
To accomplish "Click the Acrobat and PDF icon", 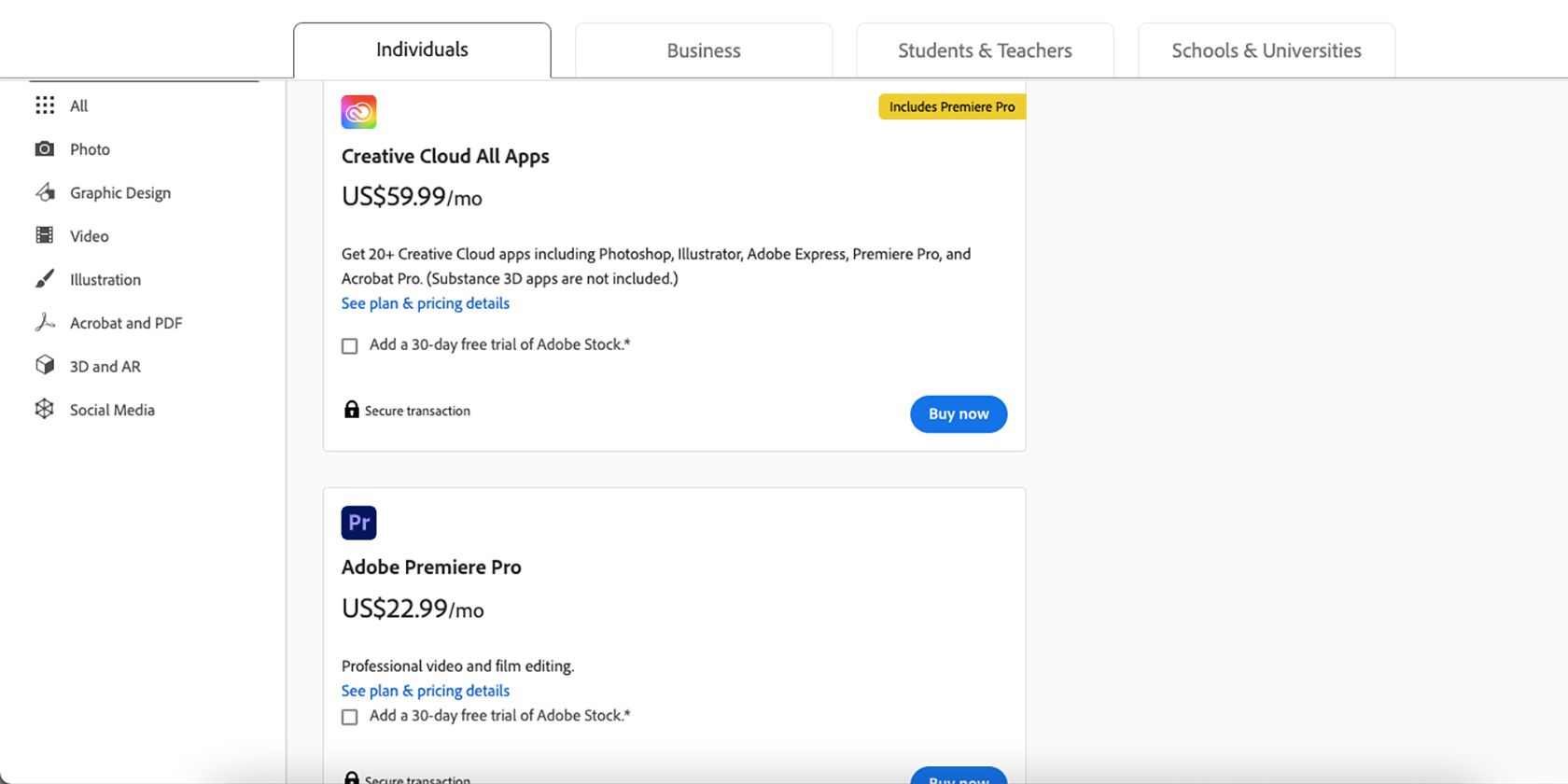I will point(45,323).
